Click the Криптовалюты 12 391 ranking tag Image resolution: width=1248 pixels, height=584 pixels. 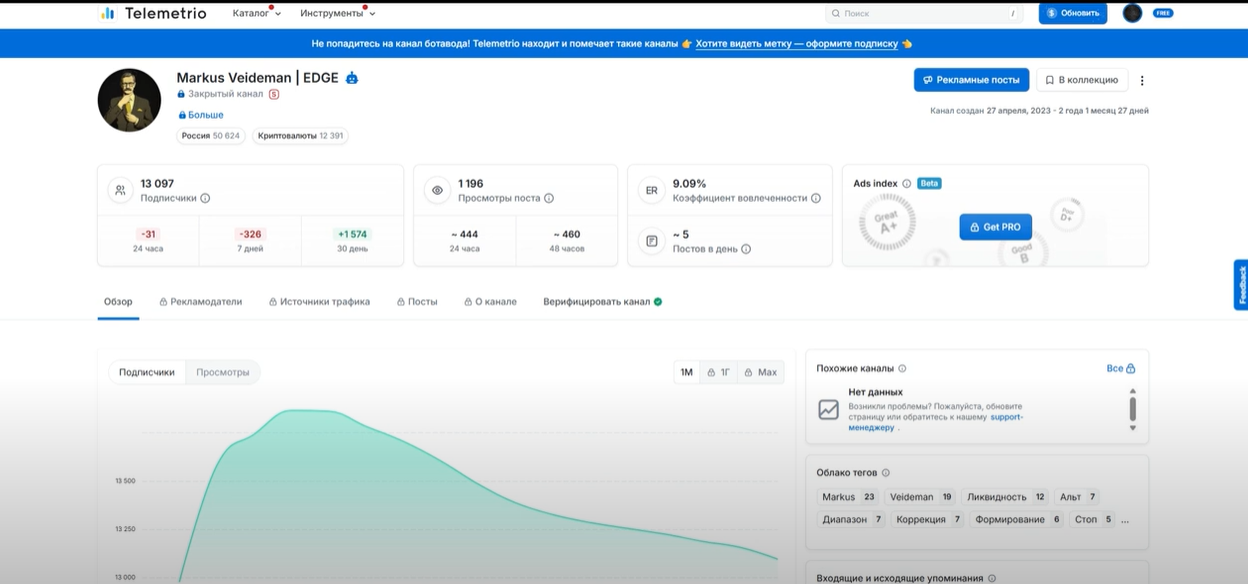pos(300,136)
